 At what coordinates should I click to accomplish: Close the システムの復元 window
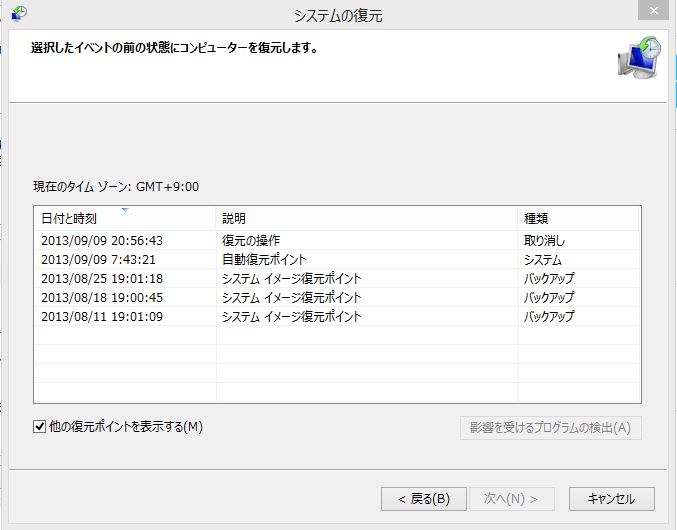point(652,12)
